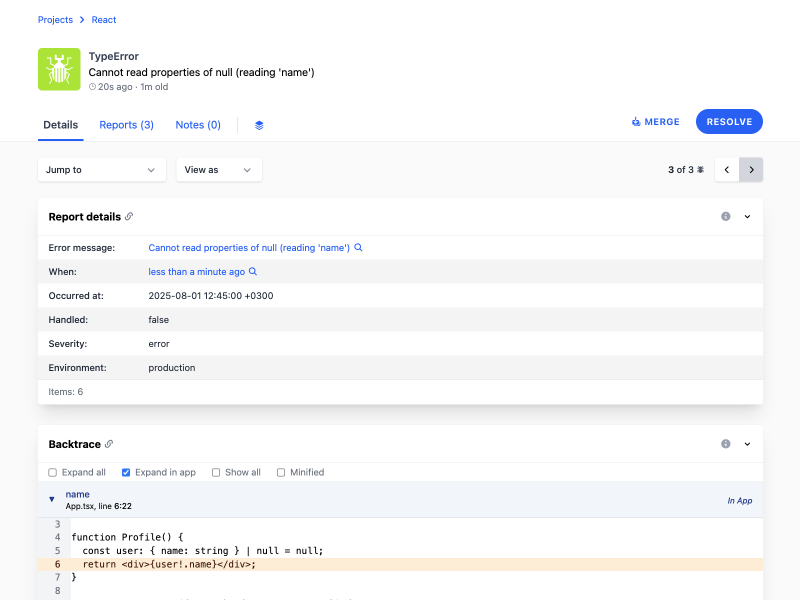
Task: Collapse the Backtrace section
Action: pyautogui.click(x=747, y=444)
